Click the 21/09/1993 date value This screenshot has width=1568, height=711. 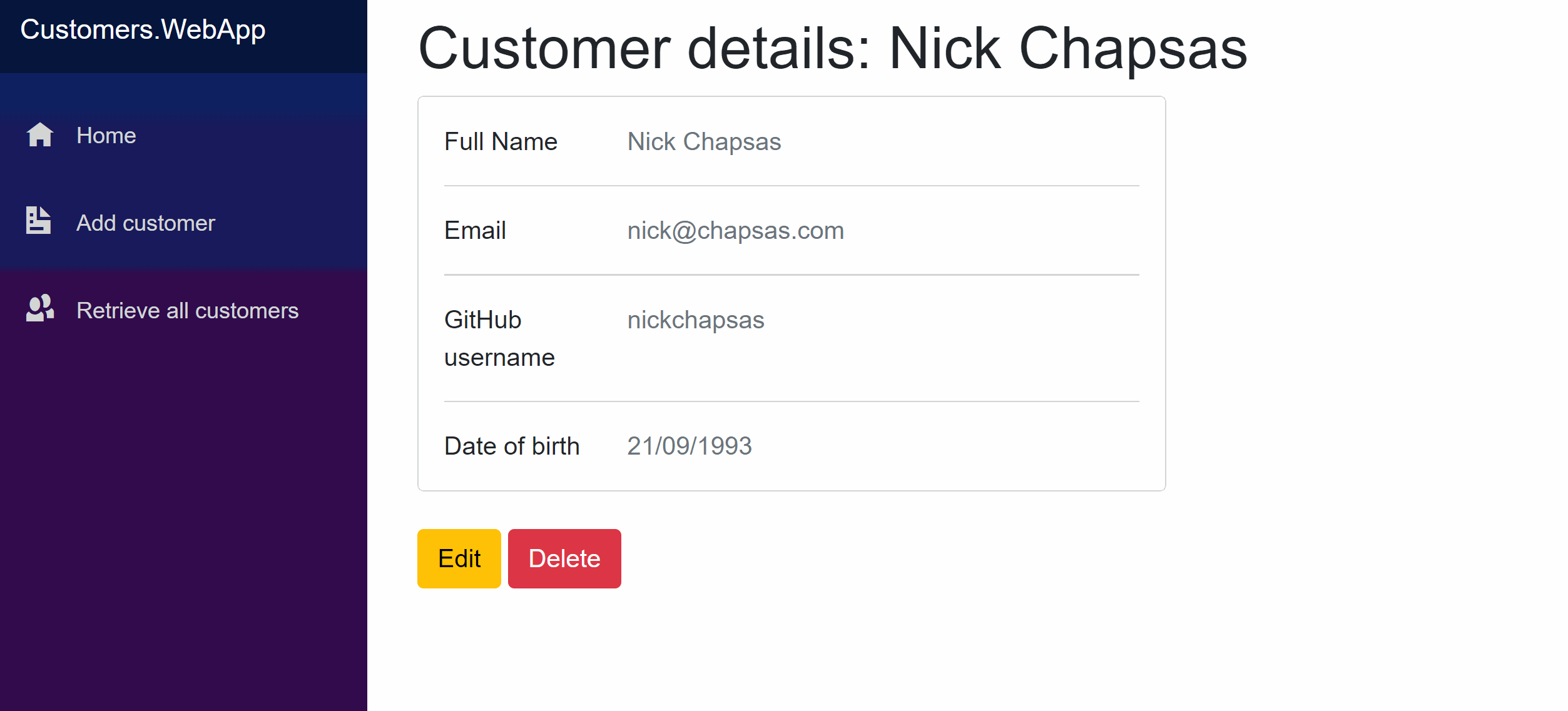coord(690,446)
